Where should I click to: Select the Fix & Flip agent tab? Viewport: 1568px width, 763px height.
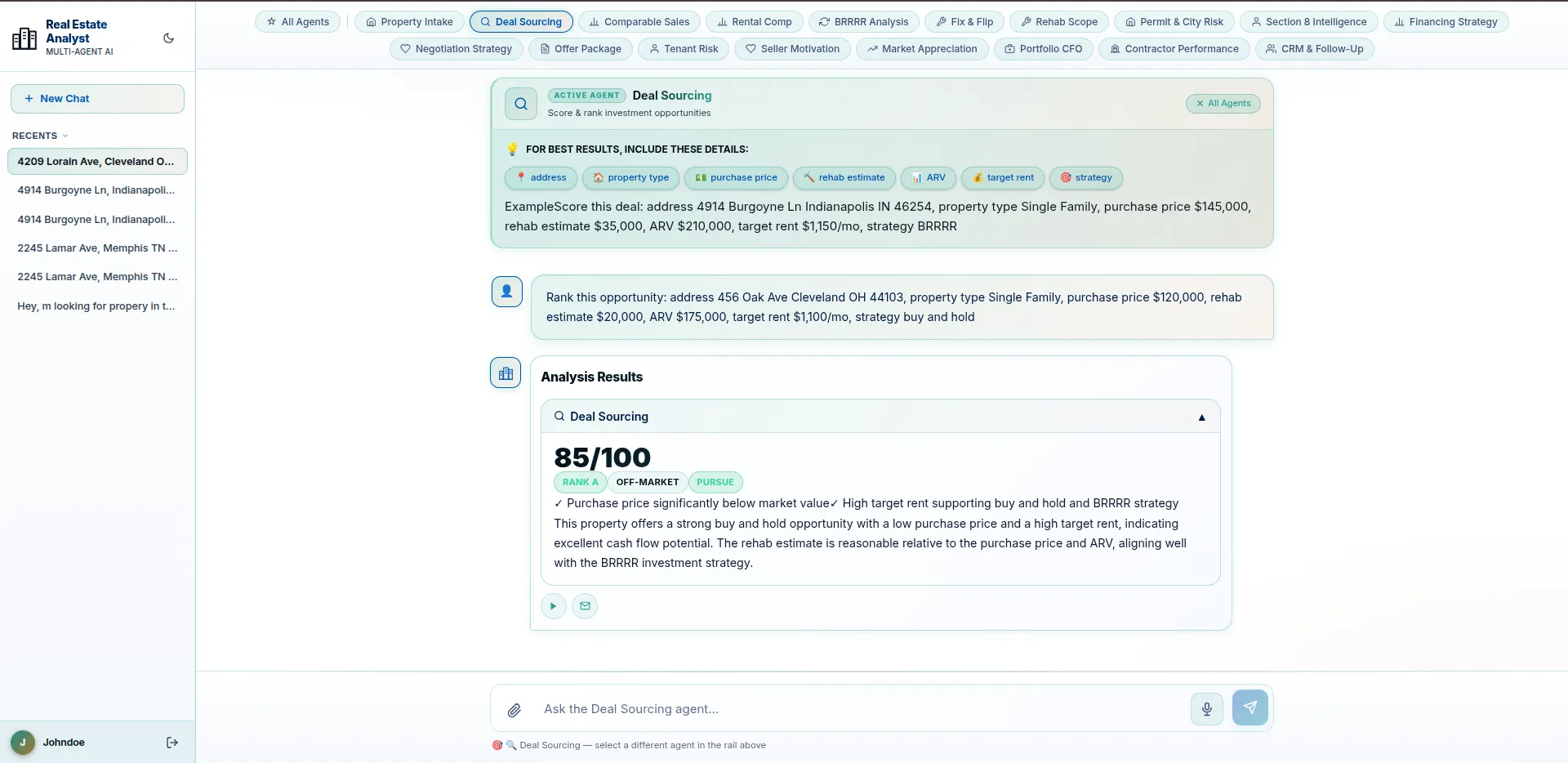964,22
